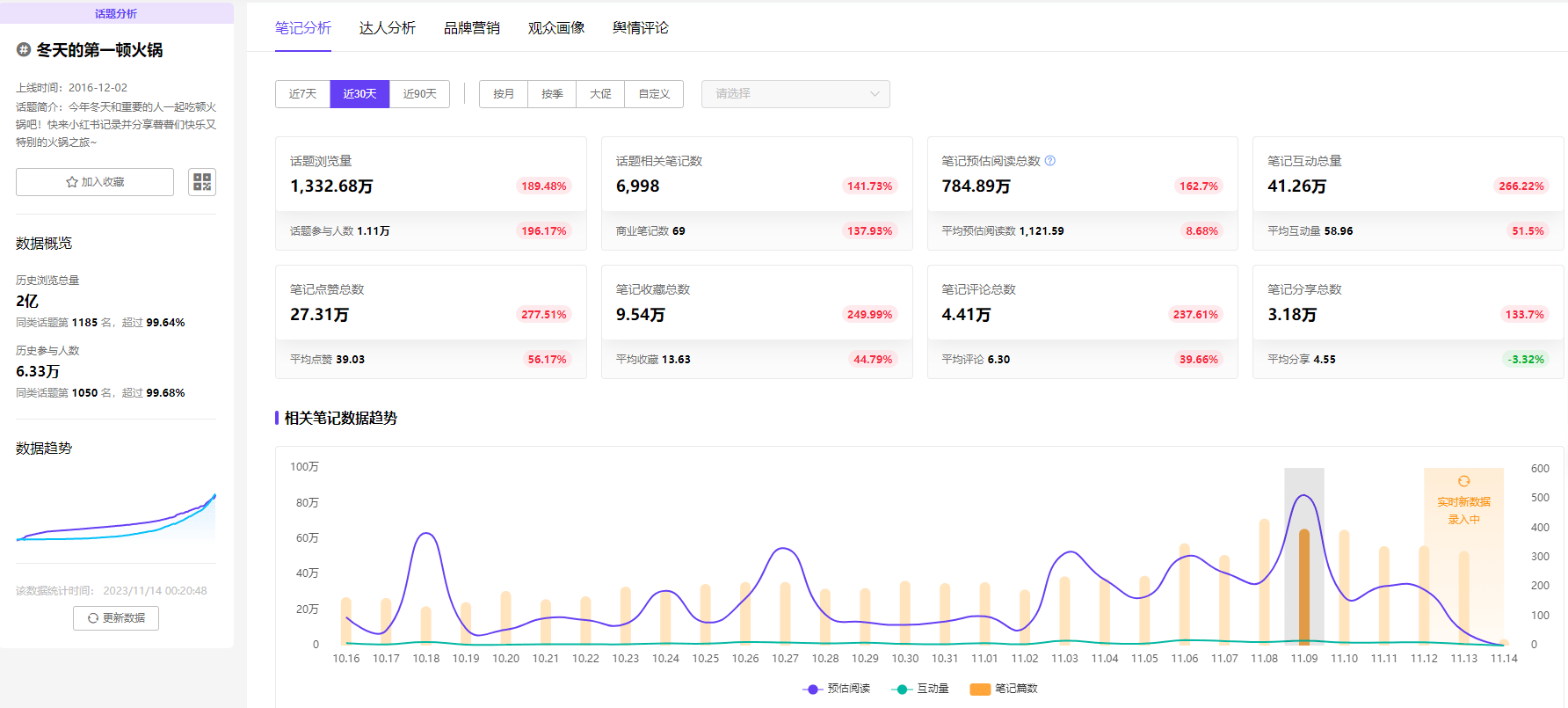Click the 数据趋势 mini line chart
This screenshot has width=1568, height=708.
pyautogui.click(x=116, y=517)
